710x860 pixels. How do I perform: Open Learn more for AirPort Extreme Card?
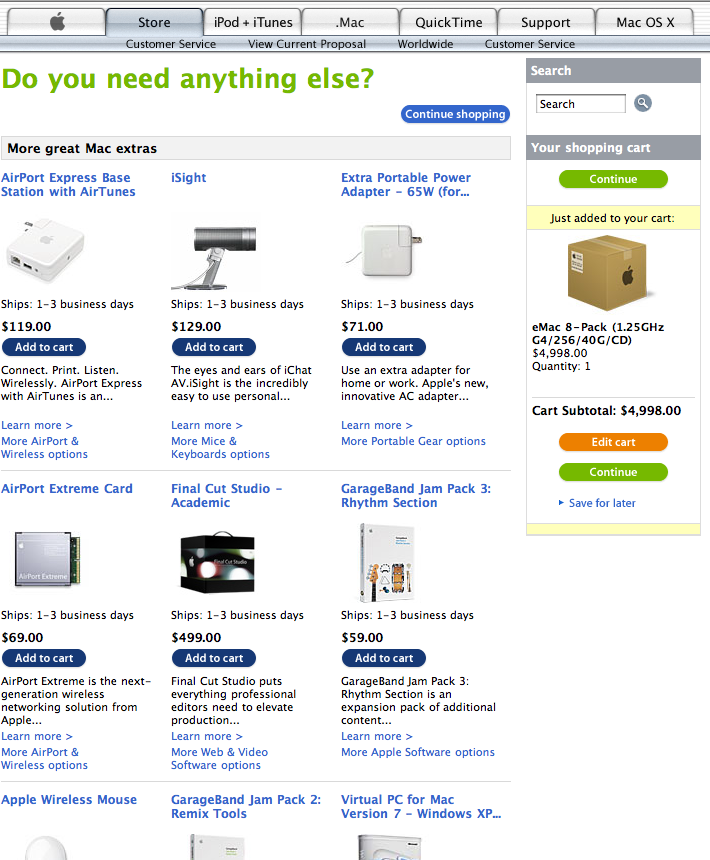[x=37, y=736]
